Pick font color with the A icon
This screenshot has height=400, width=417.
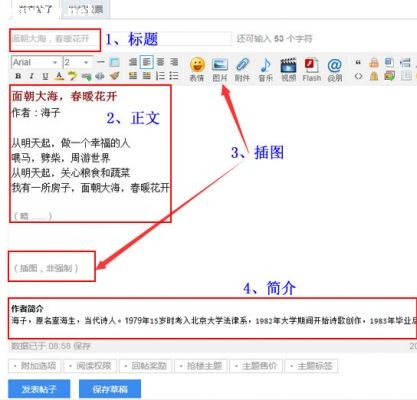coord(59,76)
